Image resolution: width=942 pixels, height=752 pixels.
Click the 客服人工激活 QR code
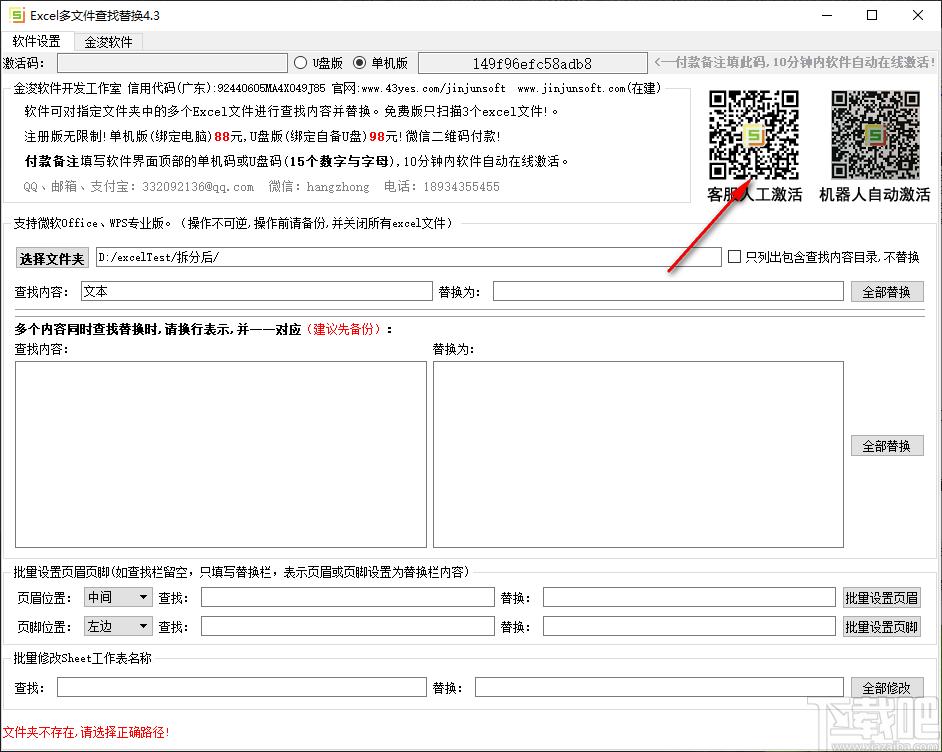pyautogui.click(x=753, y=135)
